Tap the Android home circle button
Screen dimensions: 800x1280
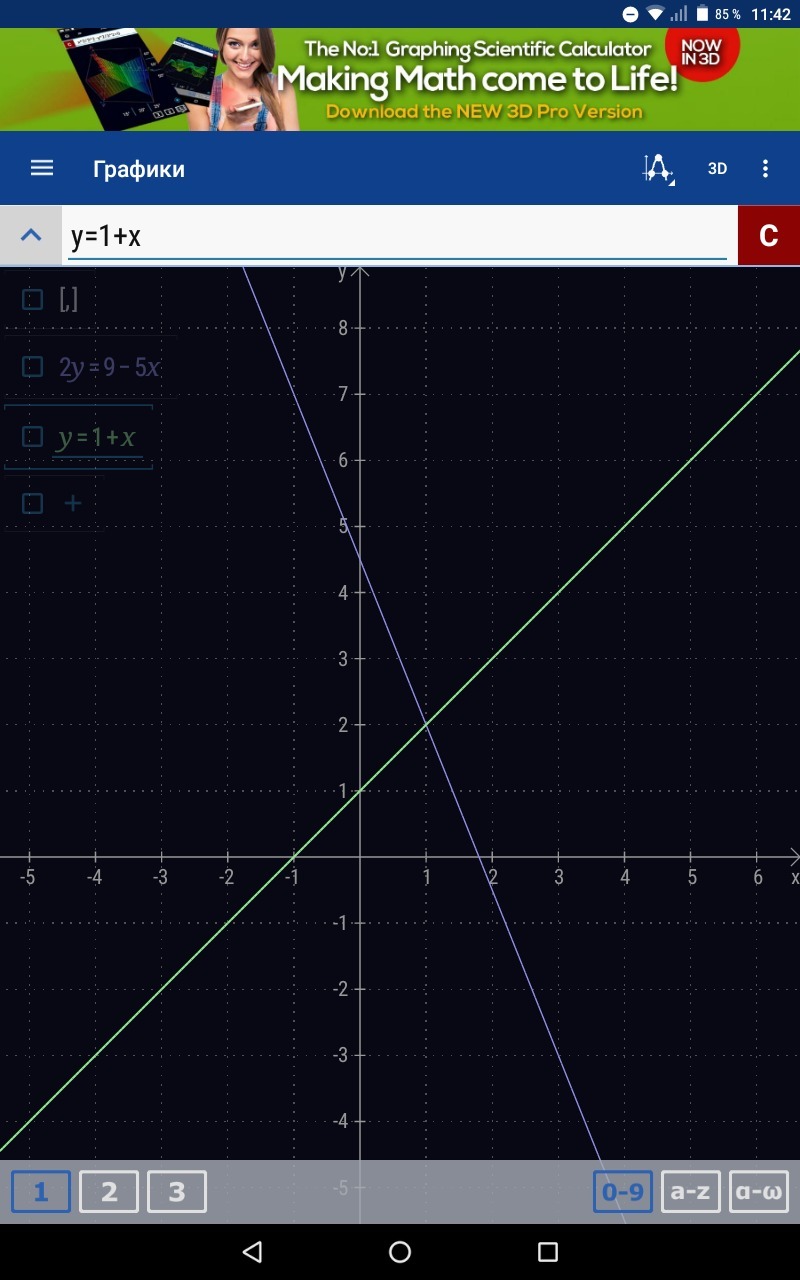click(400, 1251)
